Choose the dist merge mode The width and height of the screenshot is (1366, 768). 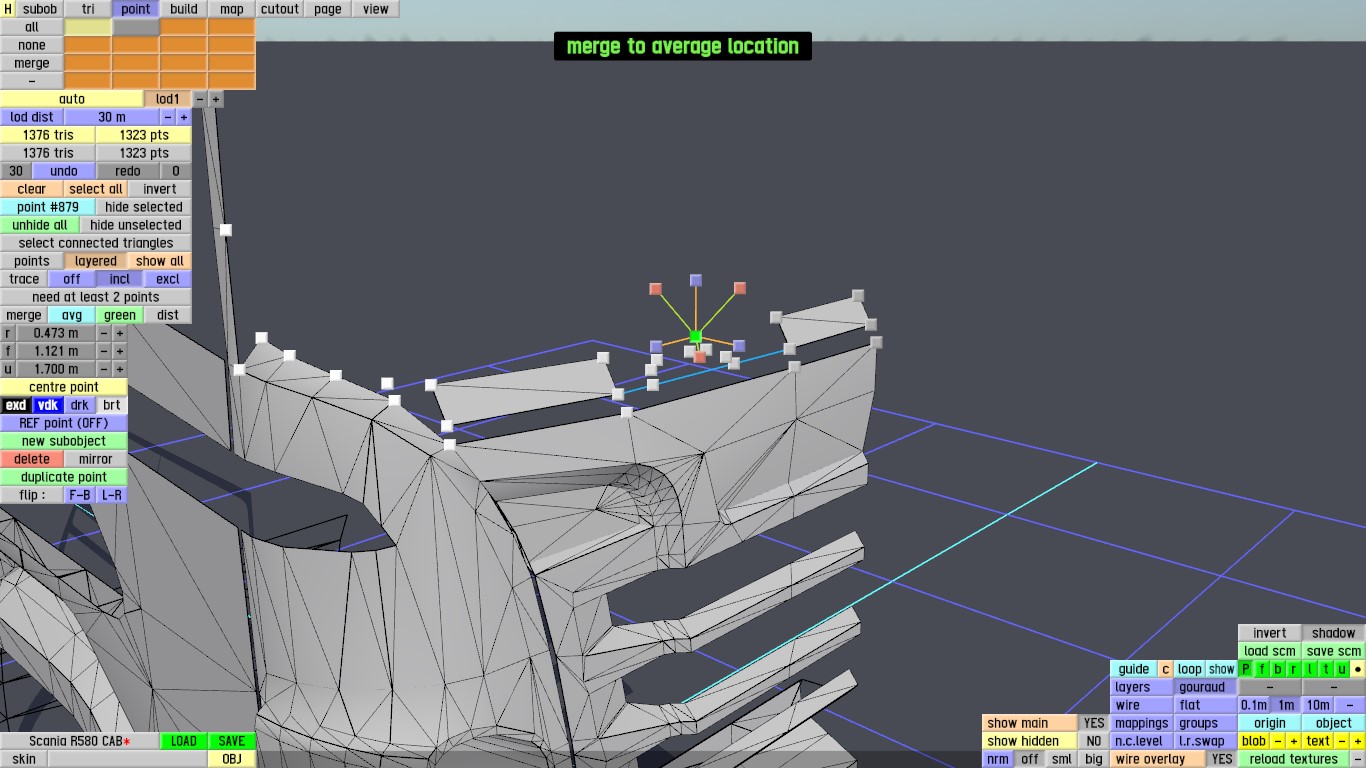point(168,315)
